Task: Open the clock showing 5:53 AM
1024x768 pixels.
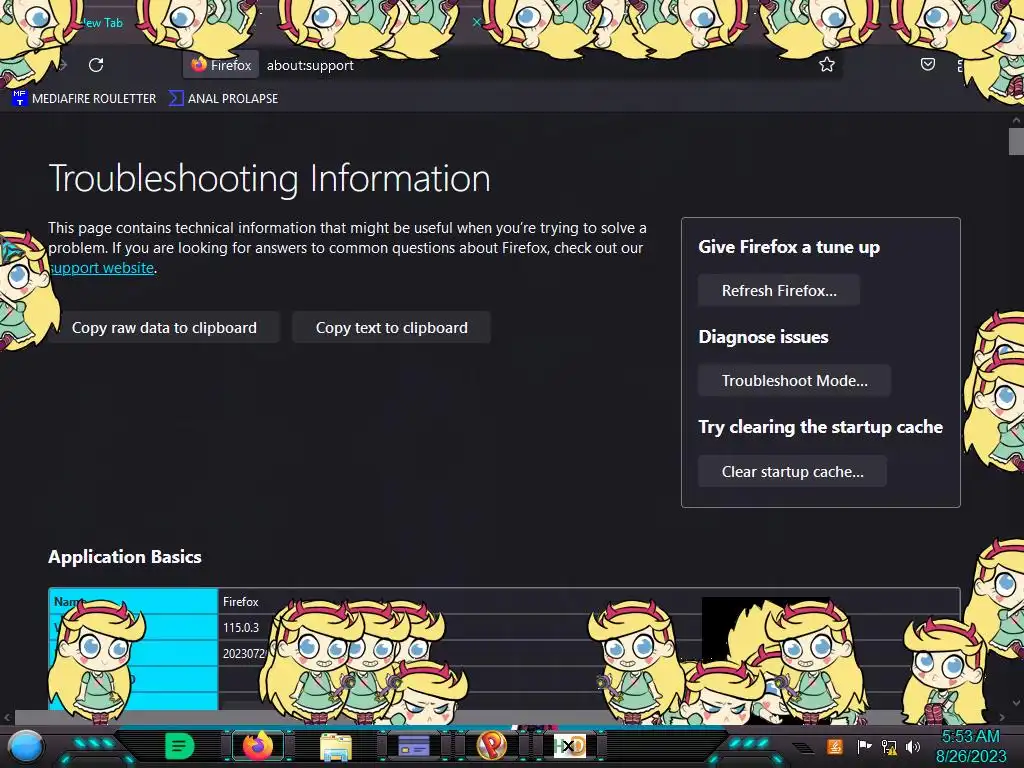Action: pos(971,746)
